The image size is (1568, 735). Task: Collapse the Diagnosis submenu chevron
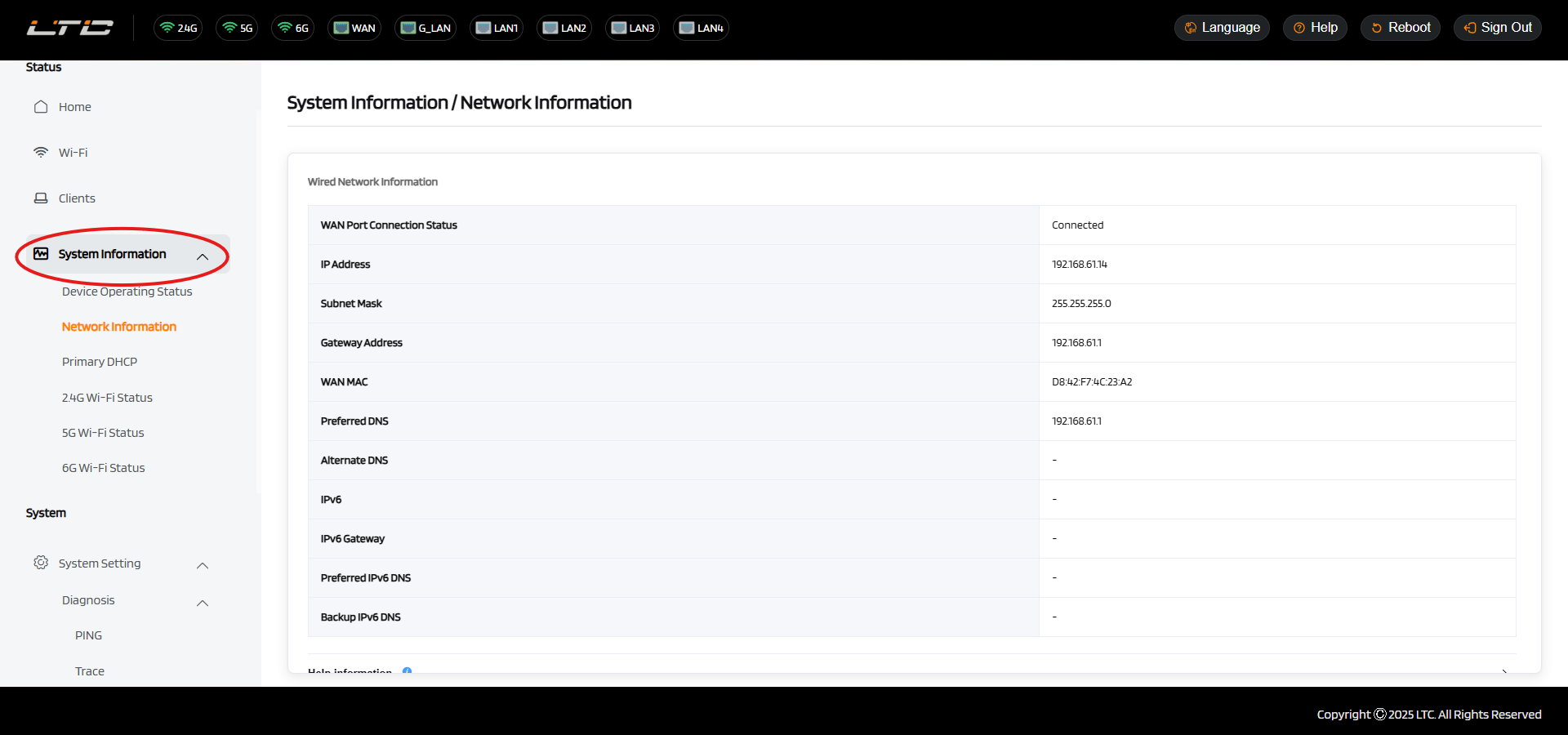203,603
